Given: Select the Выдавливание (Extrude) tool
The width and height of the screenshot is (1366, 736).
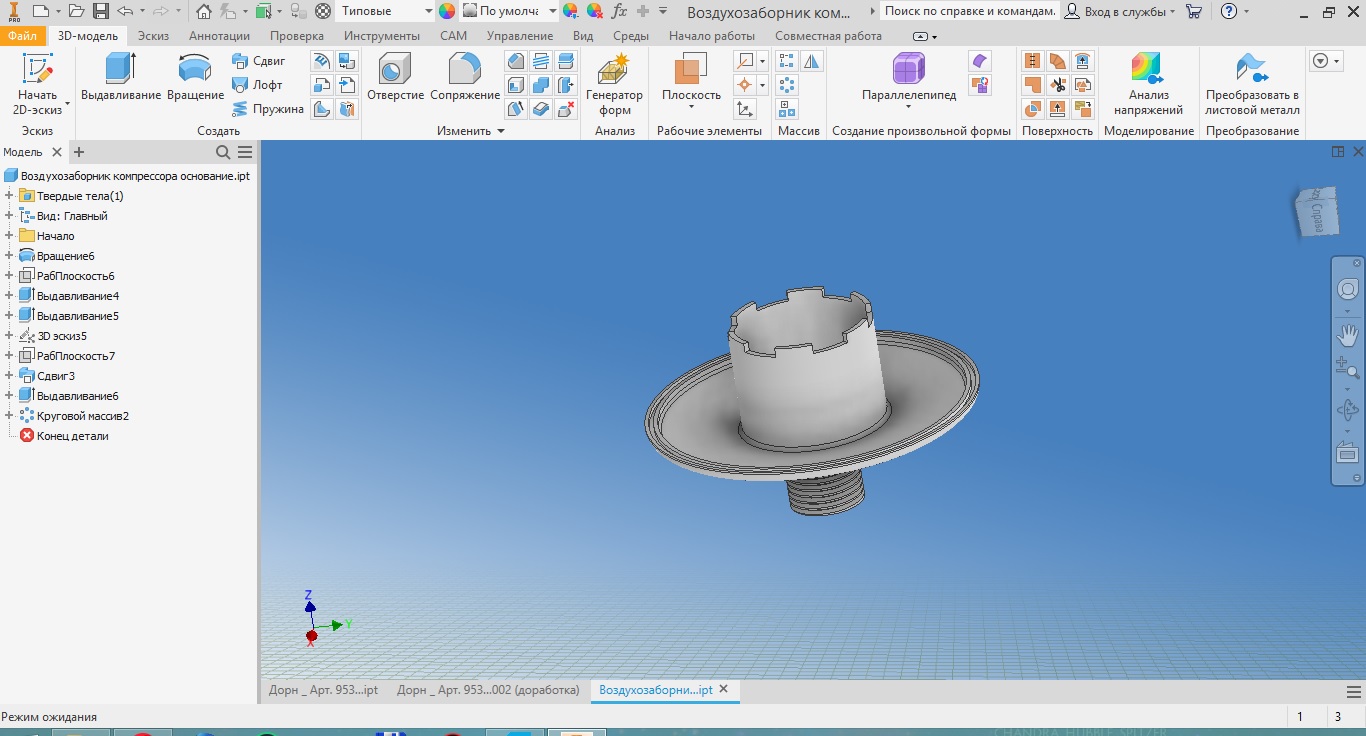Looking at the screenshot, I should [120, 77].
